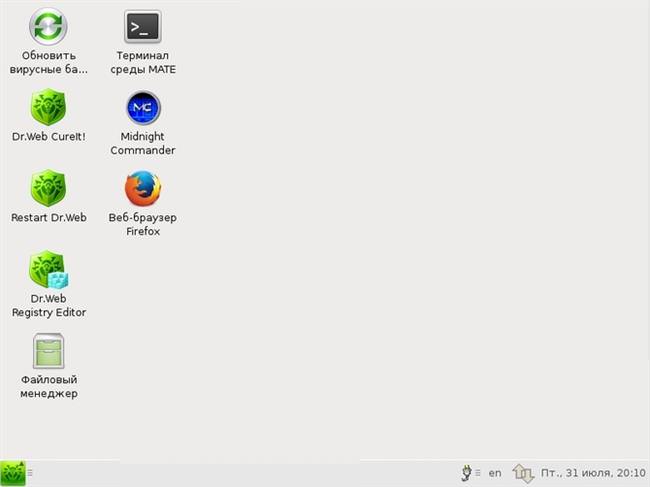Select the Firefox web browser icon
The width and height of the screenshot is (650, 487).
[143, 189]
